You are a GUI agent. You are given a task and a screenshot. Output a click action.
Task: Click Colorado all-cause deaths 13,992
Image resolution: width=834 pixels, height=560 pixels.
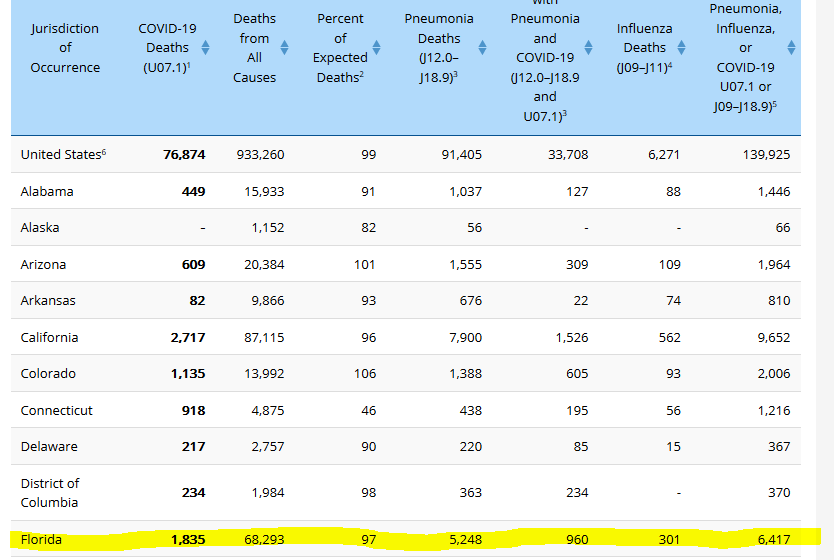(x=264, y=373)
